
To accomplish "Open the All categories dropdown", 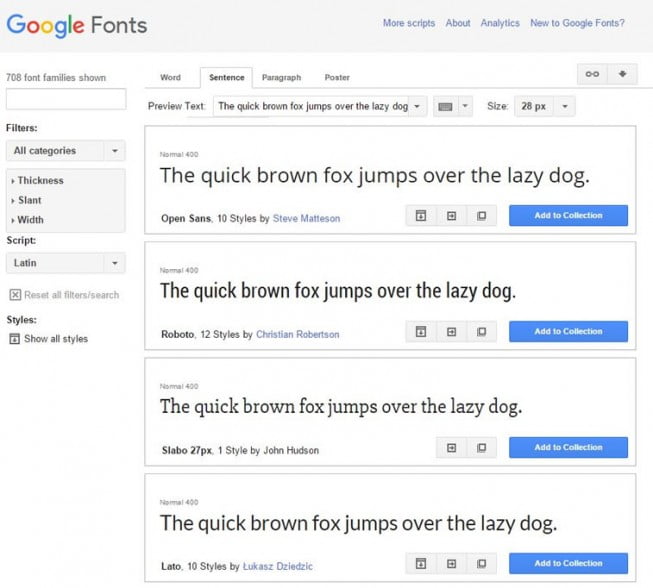I will 65,151.
